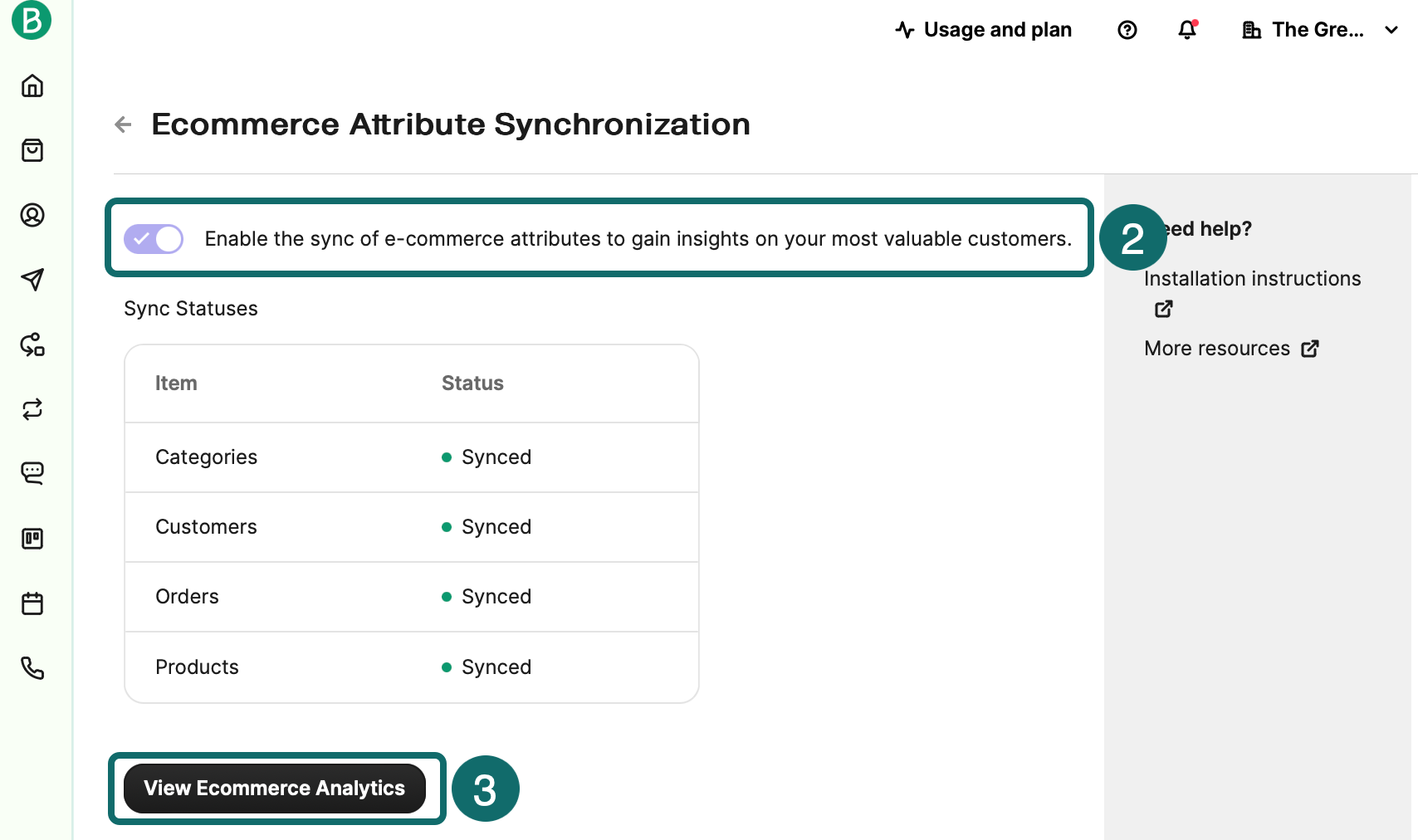
Task: Click View Ecommerce Analytics button
Action: click(275, 789)
